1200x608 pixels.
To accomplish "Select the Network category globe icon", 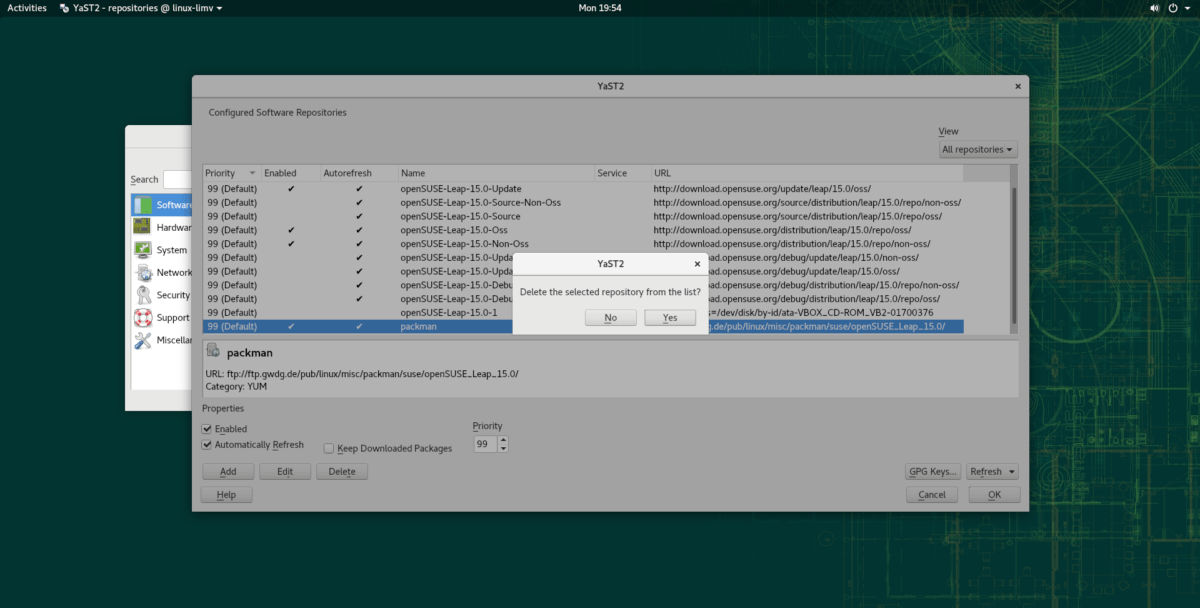I will point(143,272).
